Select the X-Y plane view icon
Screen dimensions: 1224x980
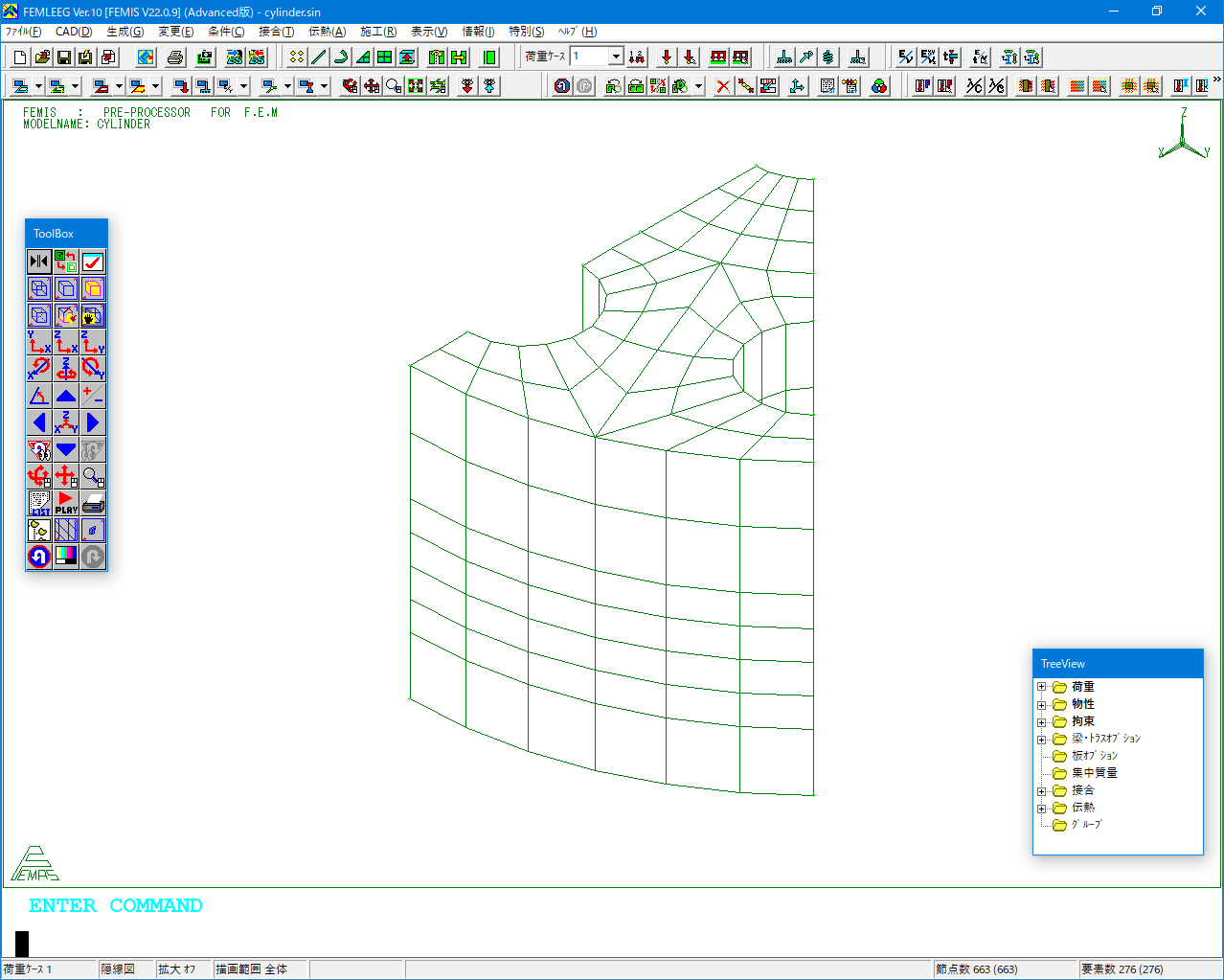39,342
